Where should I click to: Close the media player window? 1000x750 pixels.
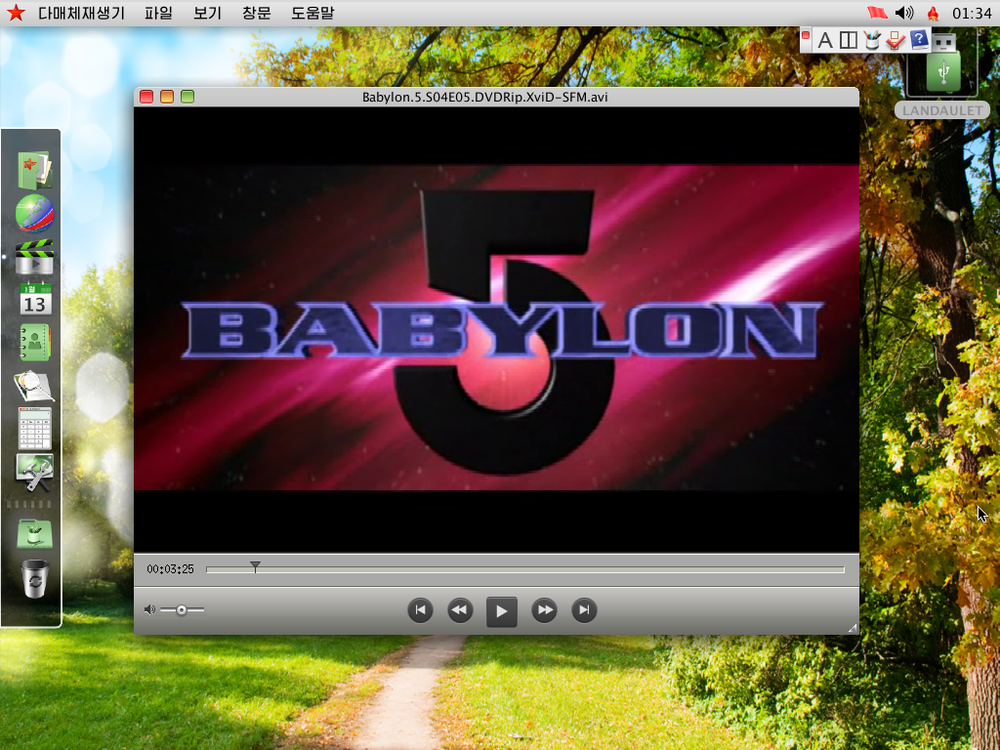(x=146, y=97)
